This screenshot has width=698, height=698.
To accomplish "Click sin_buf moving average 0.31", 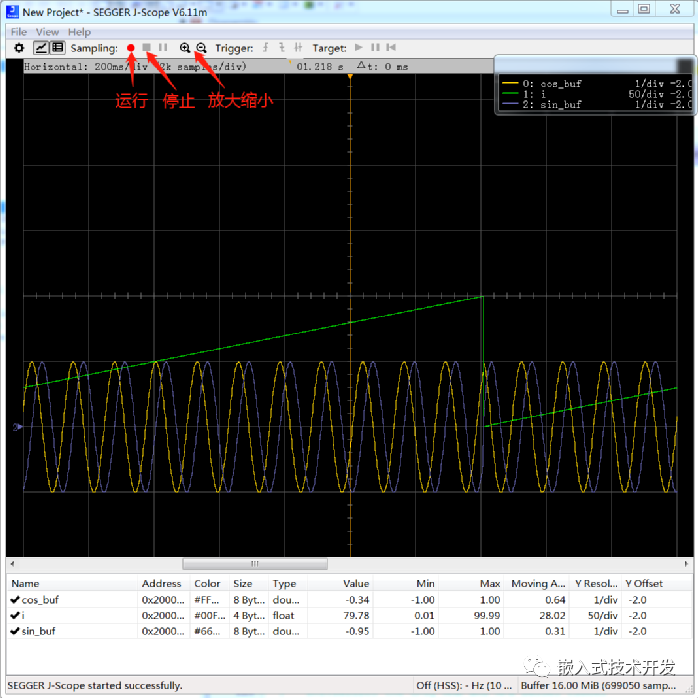I will click(x=556, y=631).
